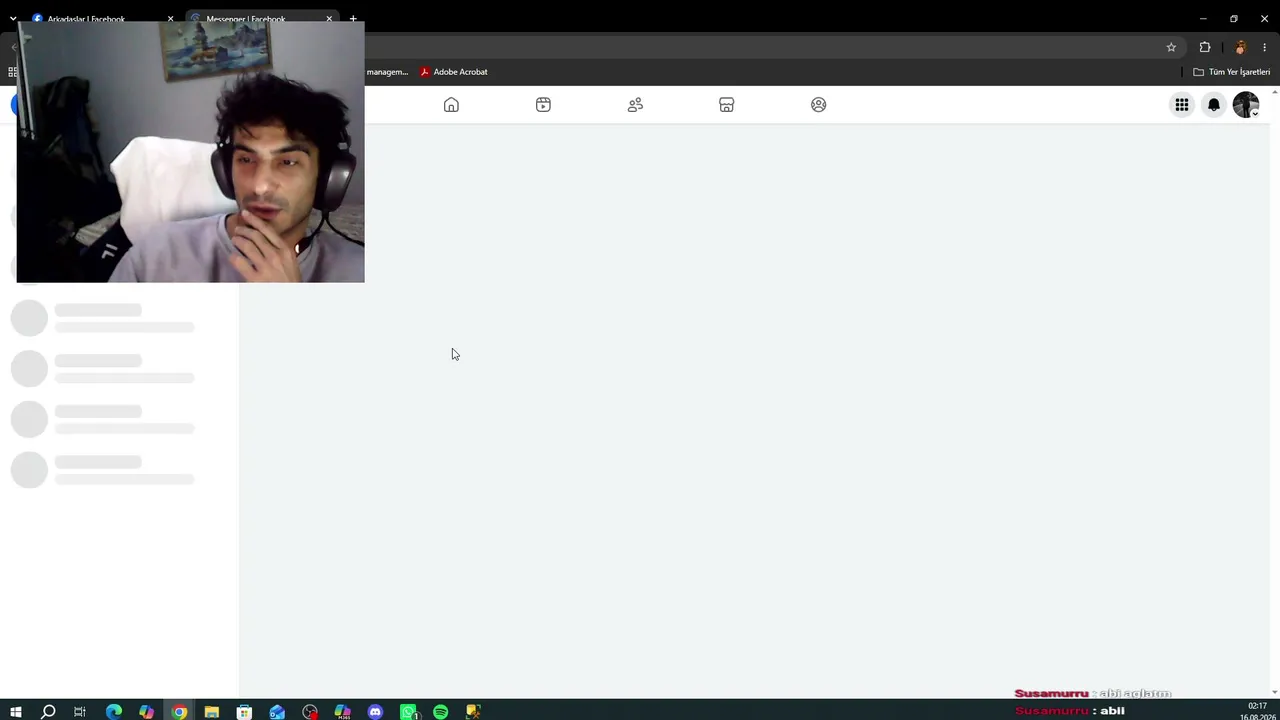Open Windows taskbar Search
Screen dimensions: 1280x720
click(x=48, y=712)
